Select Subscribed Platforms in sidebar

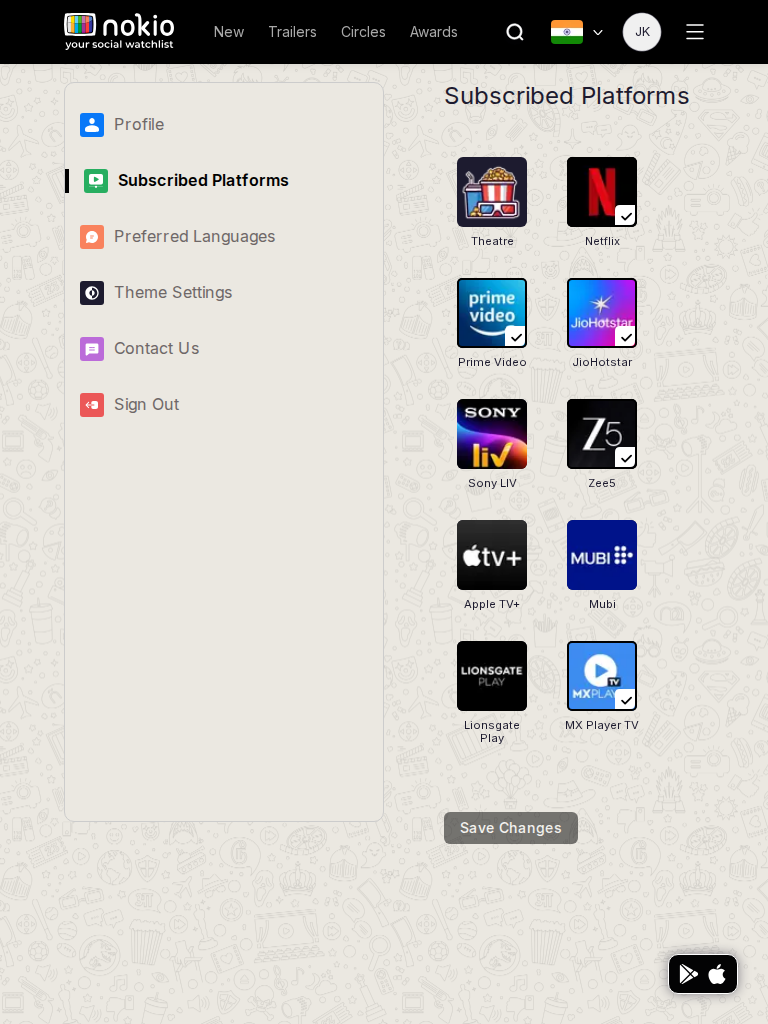click(203, 180)
